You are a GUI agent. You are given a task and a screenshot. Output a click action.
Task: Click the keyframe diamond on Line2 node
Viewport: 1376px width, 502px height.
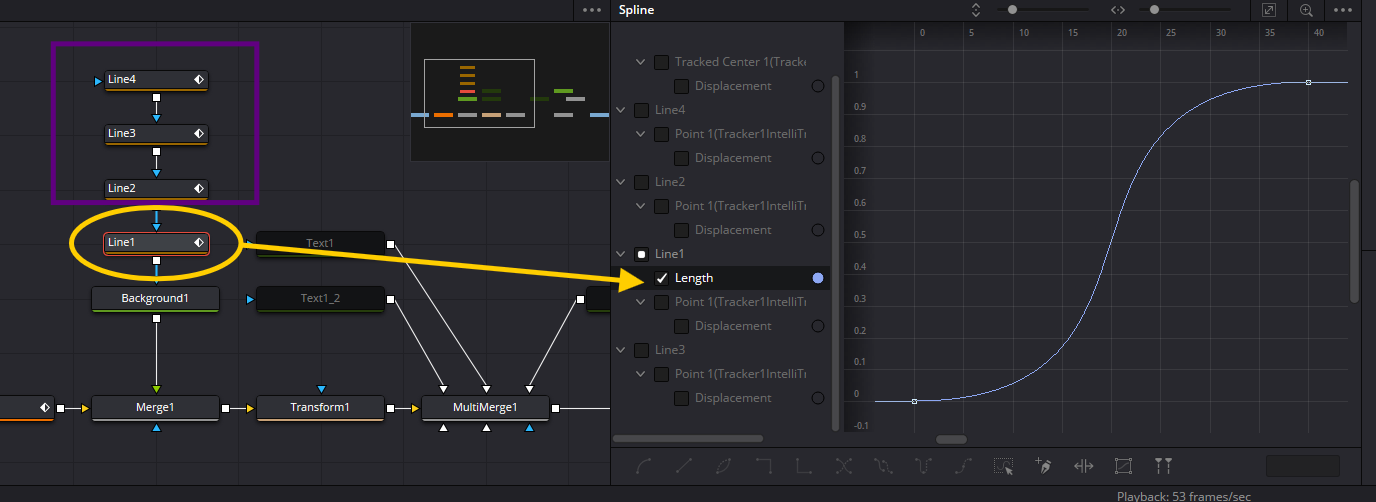click(x=199, y=188)
